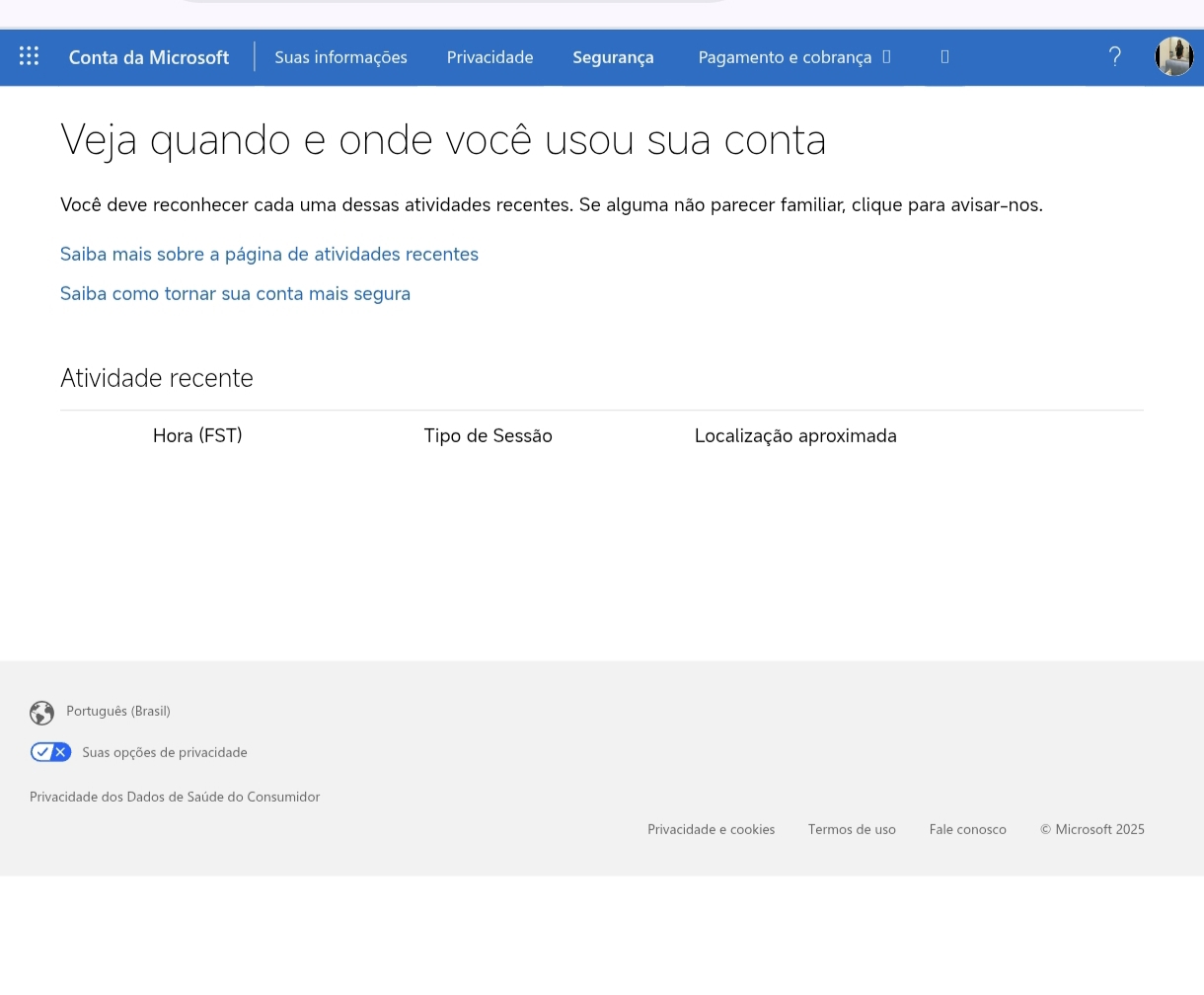1204x995 pixels.
Task: Open Privacidade dos Dados de Saúde link
Action: click(175, 797)
